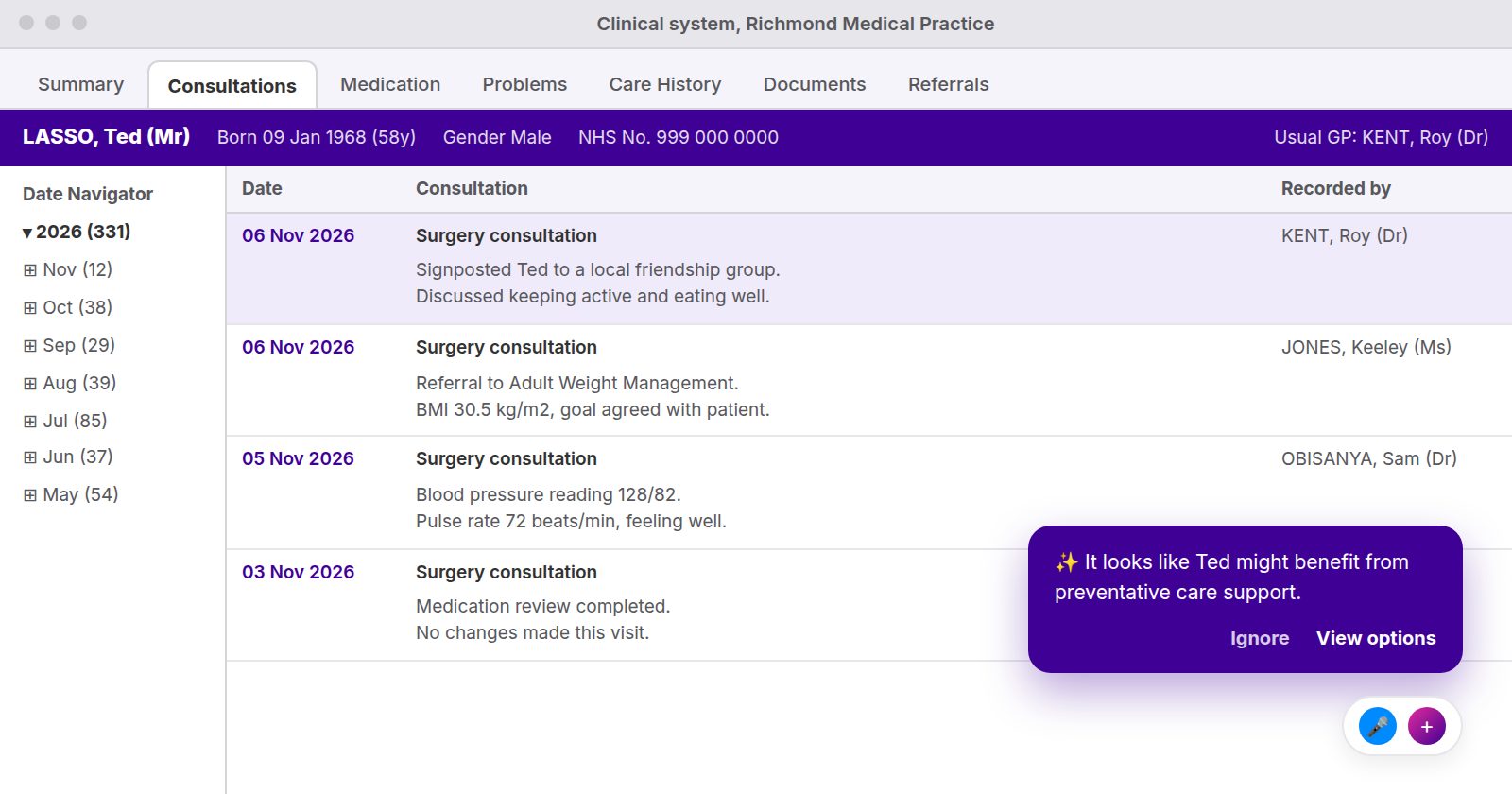Click the Born 09 Jan 1968 (58y) text
Image resolution: width=1512 pixels, height=794 pixels.
point(317,137)
